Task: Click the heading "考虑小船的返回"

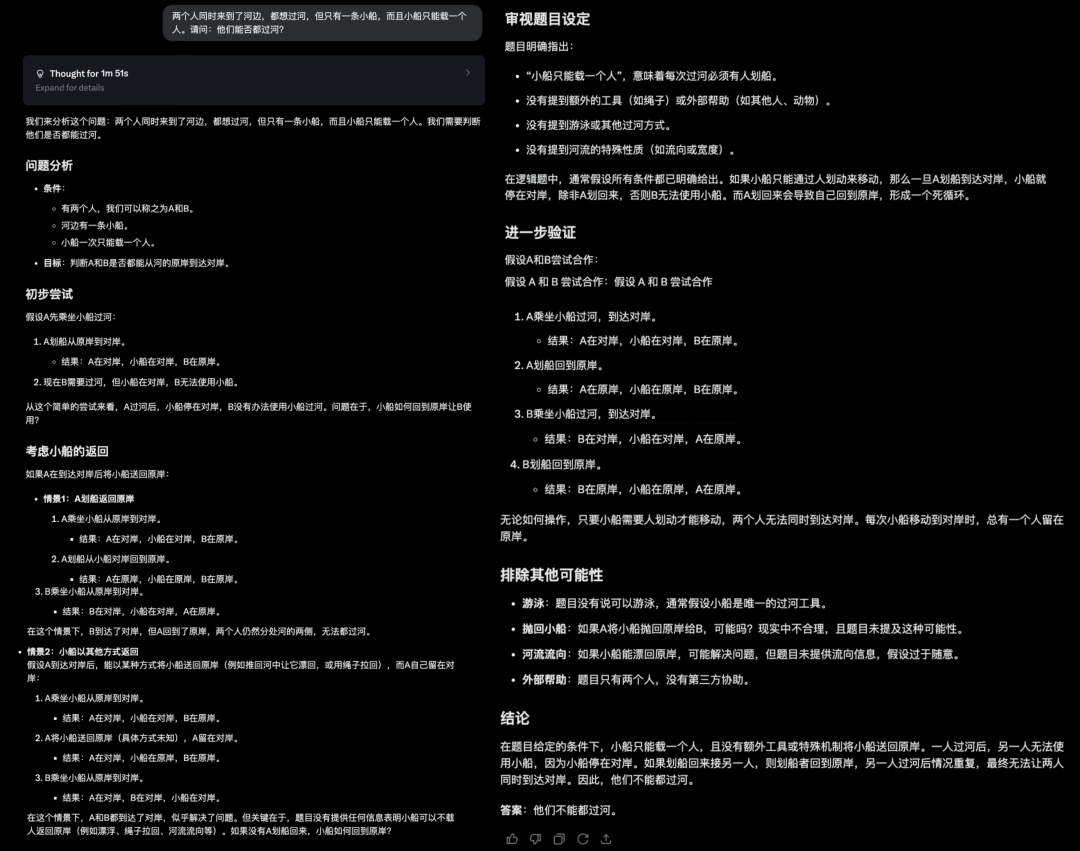Action: 67,451
